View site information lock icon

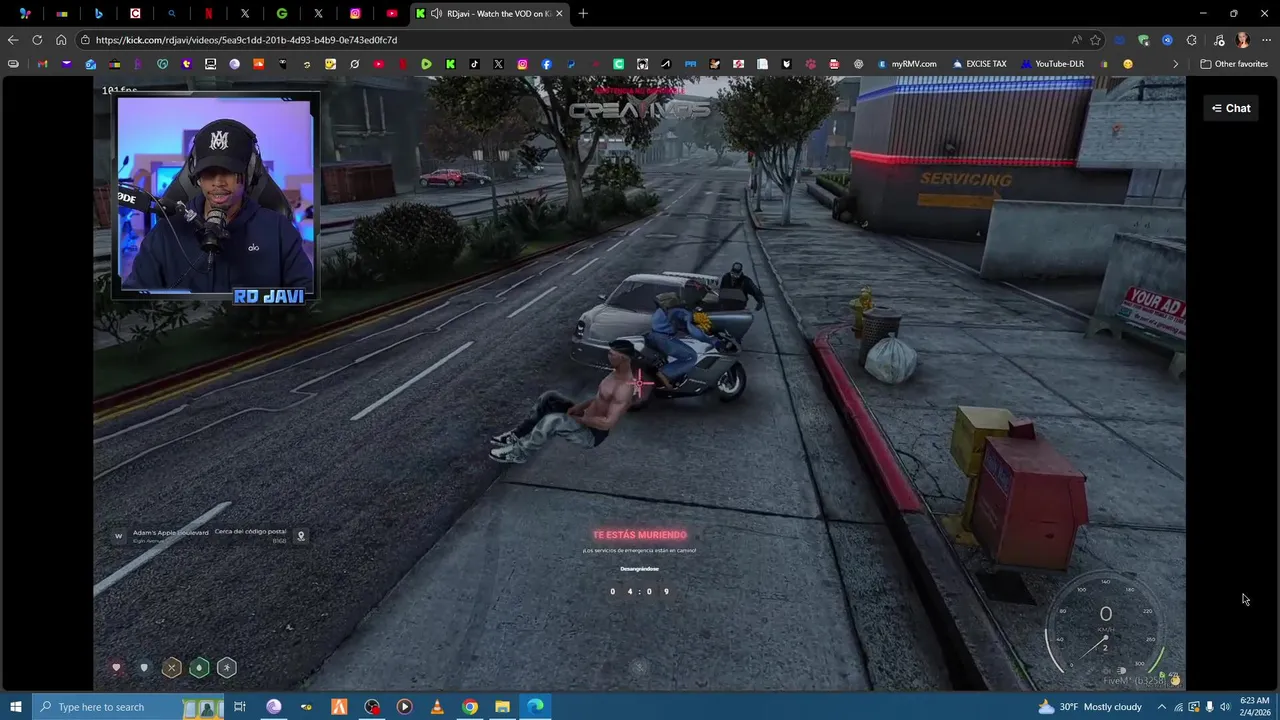86,40
